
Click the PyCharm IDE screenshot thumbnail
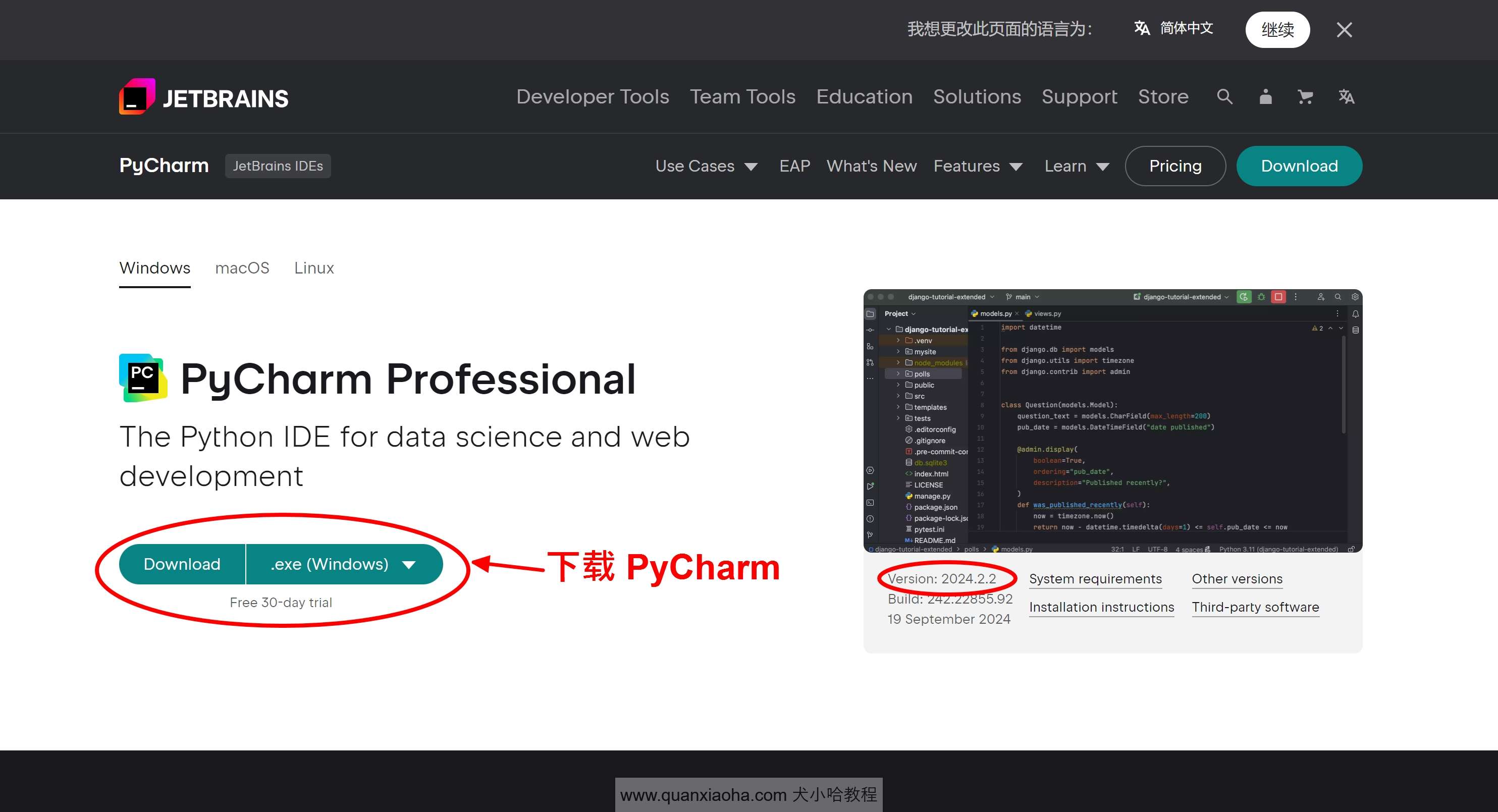[1112, 420]
